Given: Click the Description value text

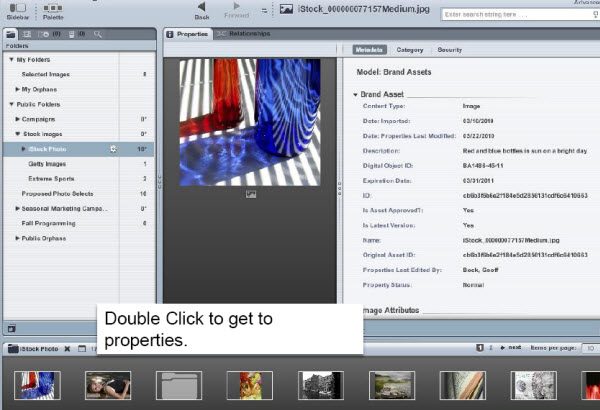Looking at the screenshot, I should [525, 151].
